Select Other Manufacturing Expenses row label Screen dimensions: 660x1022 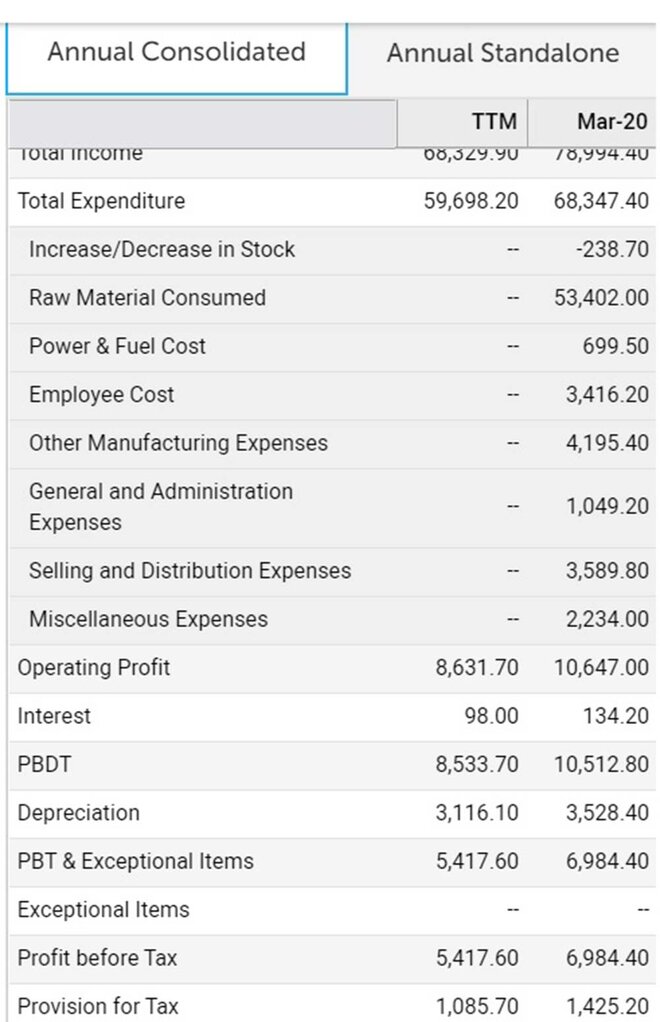point(178,443)
